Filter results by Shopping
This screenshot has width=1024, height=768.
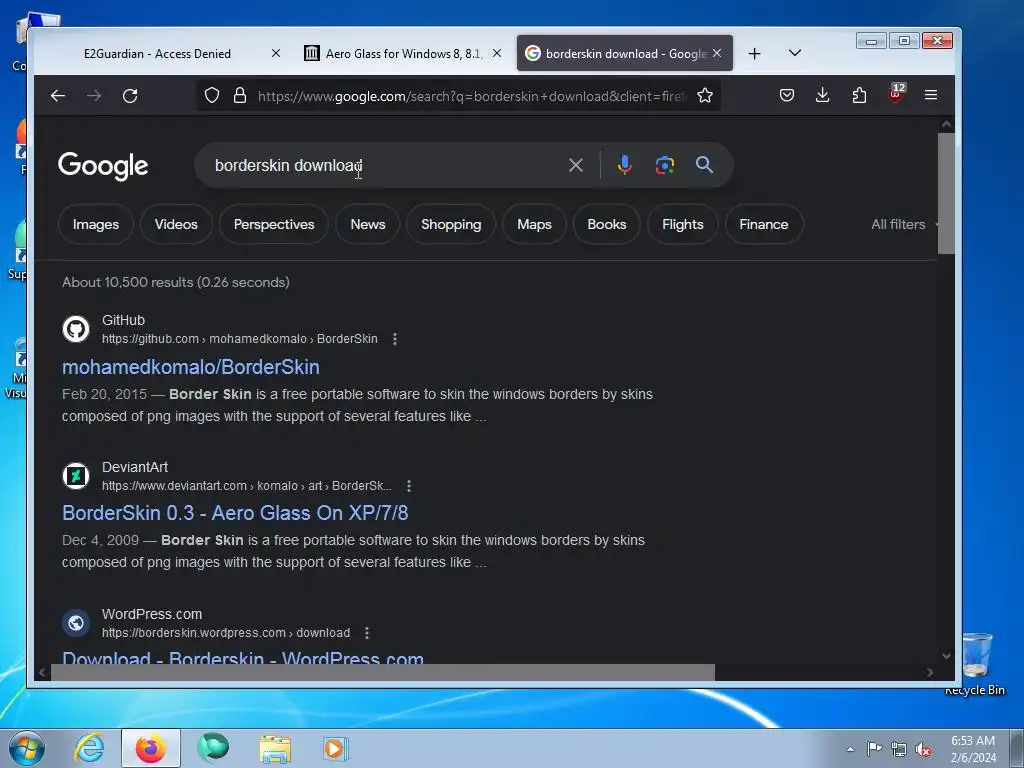click(x=451, y=225)
